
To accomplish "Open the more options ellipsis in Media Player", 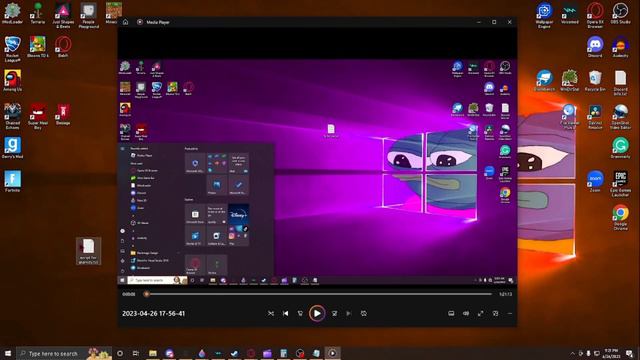I will coord(510,313).
